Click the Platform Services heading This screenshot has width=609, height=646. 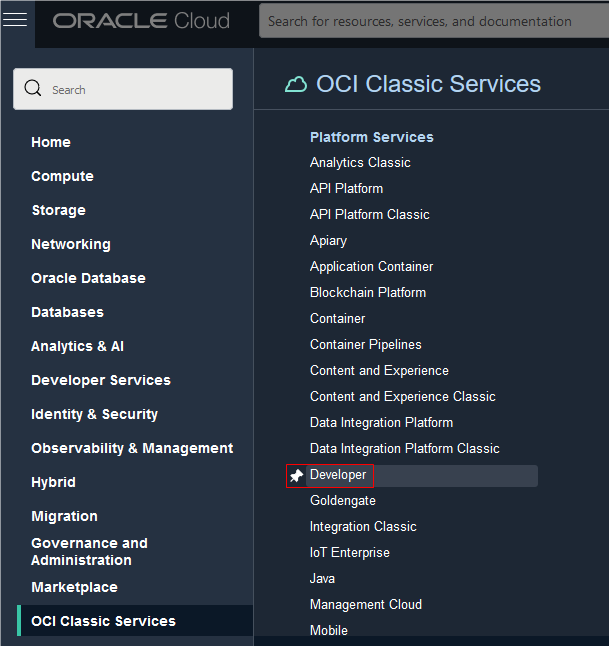(x=372, y=137)
